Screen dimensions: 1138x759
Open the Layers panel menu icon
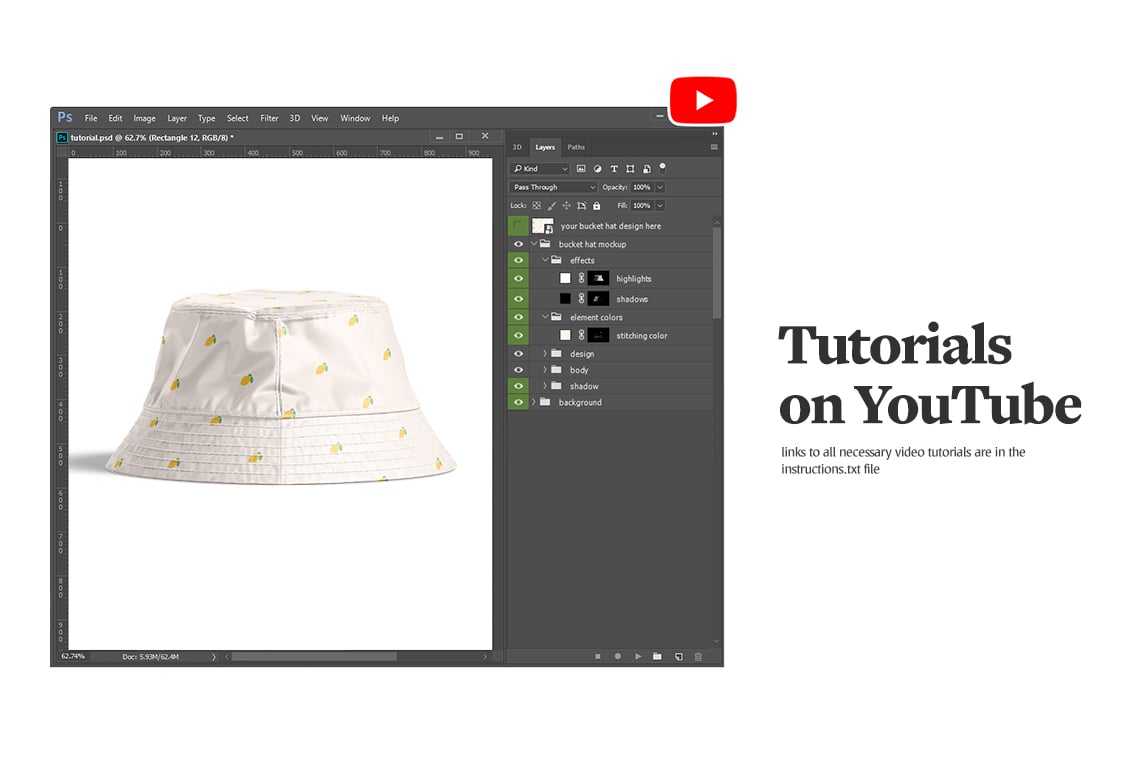(713, 145)
